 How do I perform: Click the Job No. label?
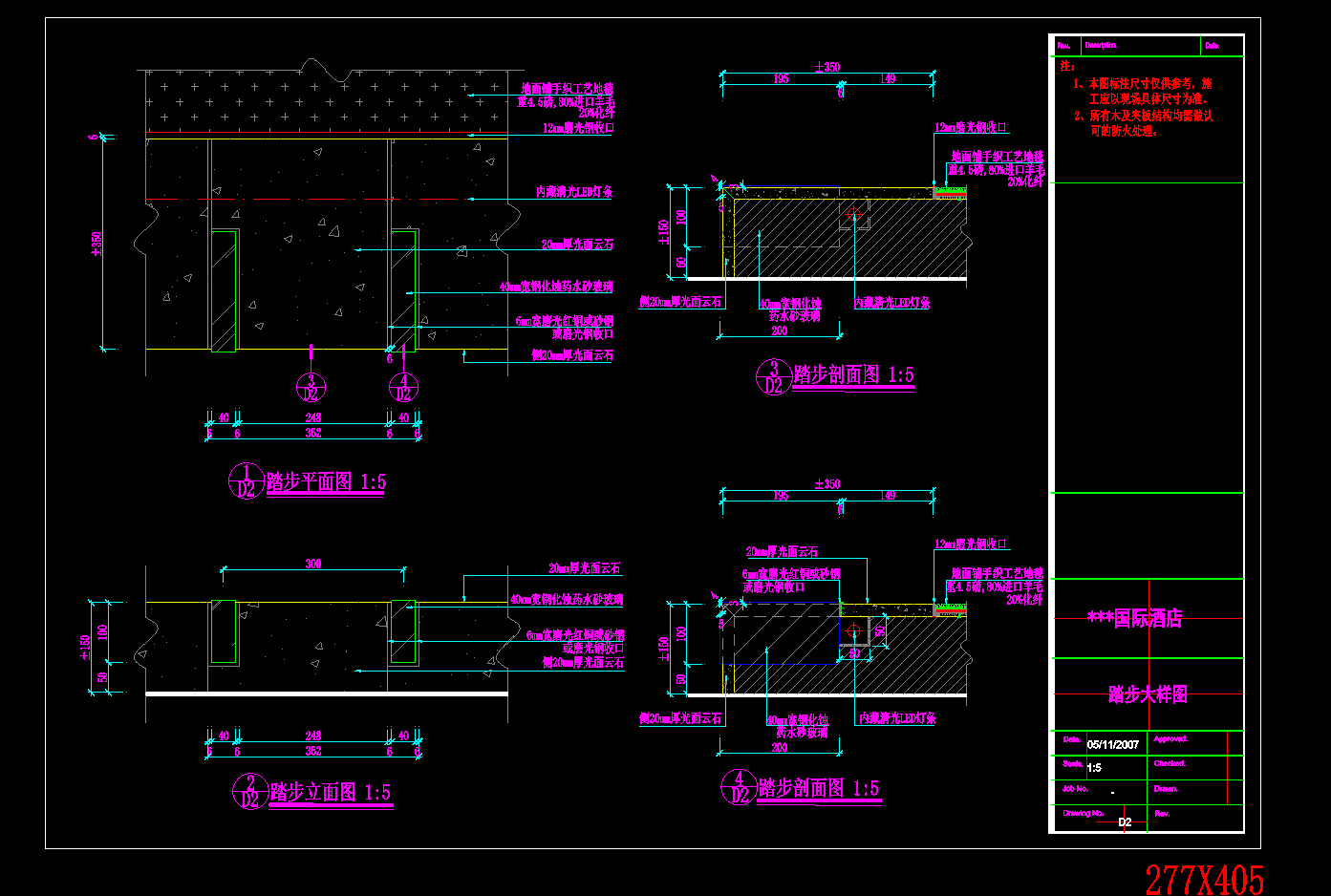(x=1075, y=789)
